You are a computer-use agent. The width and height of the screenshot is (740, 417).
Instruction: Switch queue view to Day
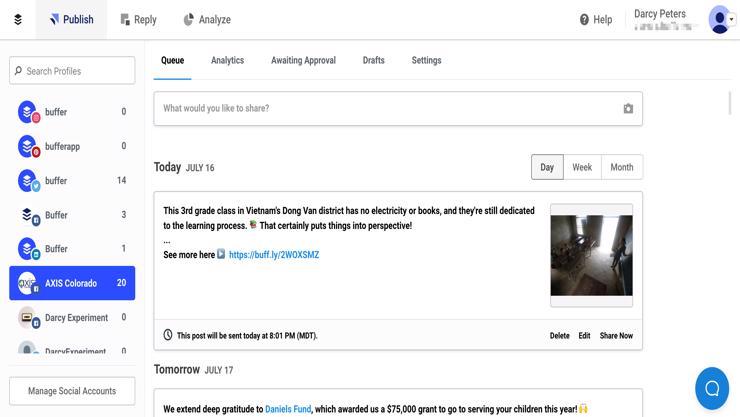coord(547,167)
